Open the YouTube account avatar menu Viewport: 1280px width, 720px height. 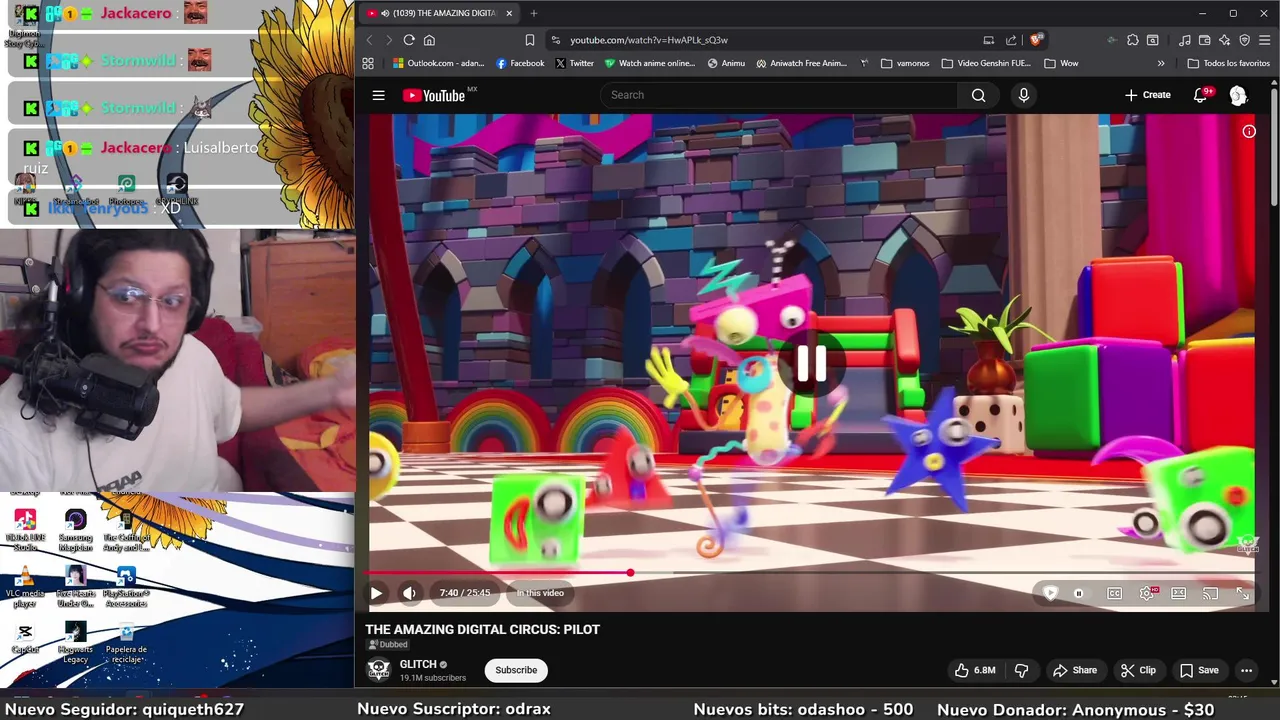(x=1238, y=95)
